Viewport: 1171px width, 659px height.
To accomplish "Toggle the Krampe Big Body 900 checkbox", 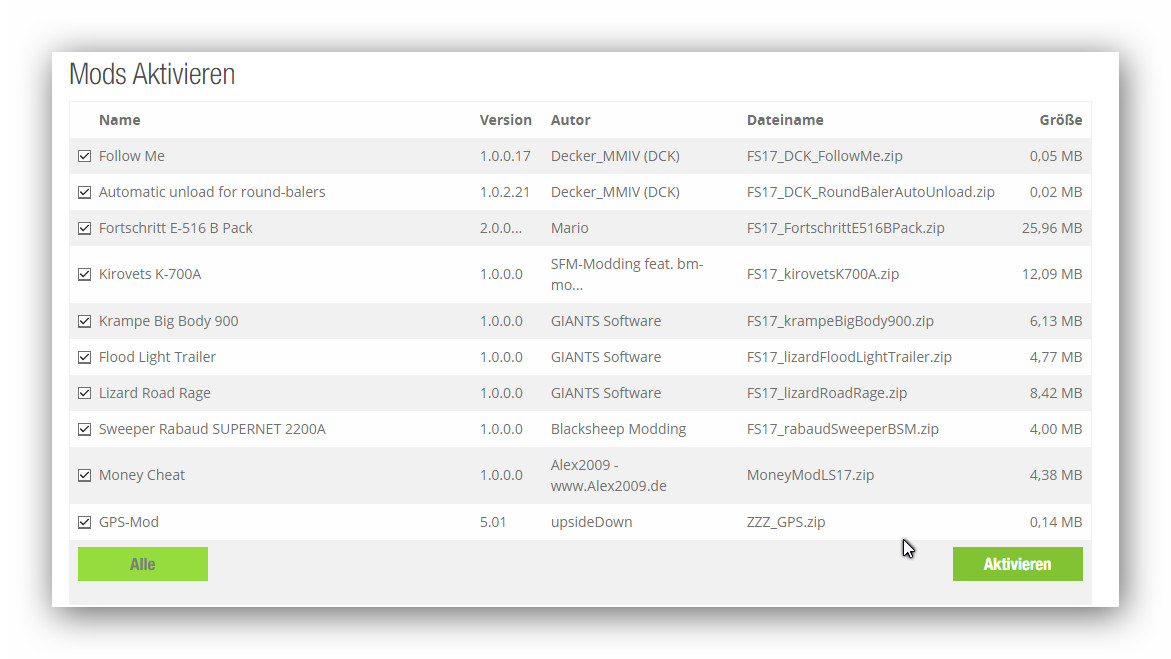I will [85, 321].
